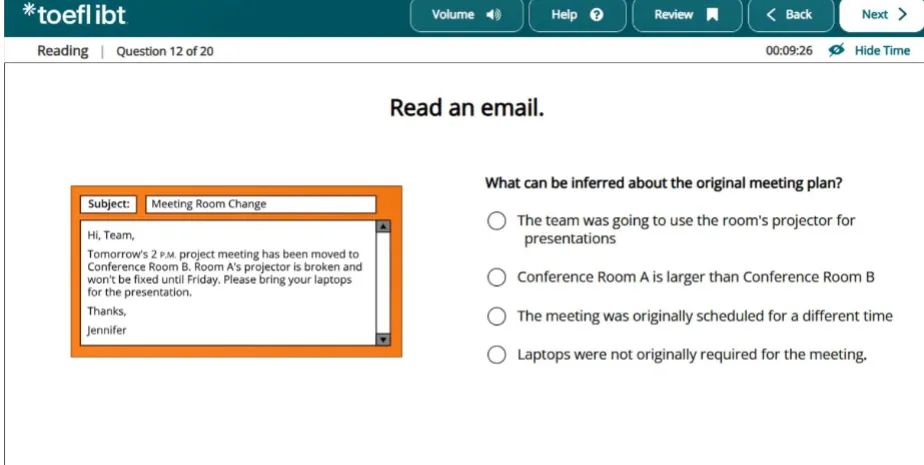Click the email scrollbar up arrow
The width and height of the screenshot is (924, 465).
383,226
